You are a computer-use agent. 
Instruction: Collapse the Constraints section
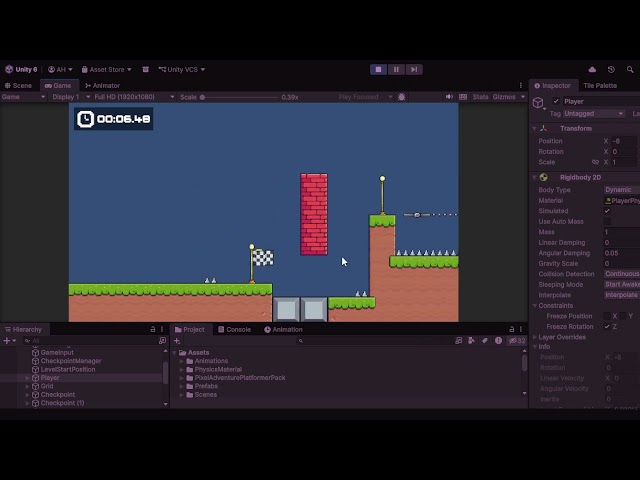coord(534,306)
